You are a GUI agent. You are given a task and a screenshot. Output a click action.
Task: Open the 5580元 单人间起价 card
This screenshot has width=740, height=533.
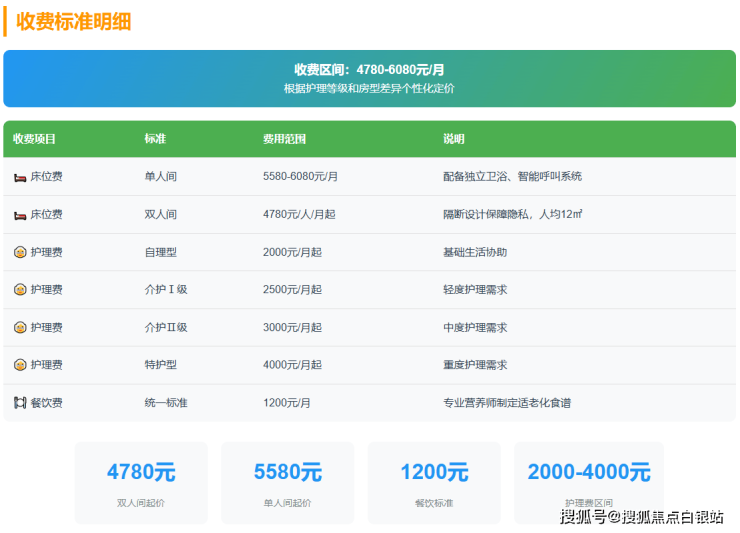[288, 482]
